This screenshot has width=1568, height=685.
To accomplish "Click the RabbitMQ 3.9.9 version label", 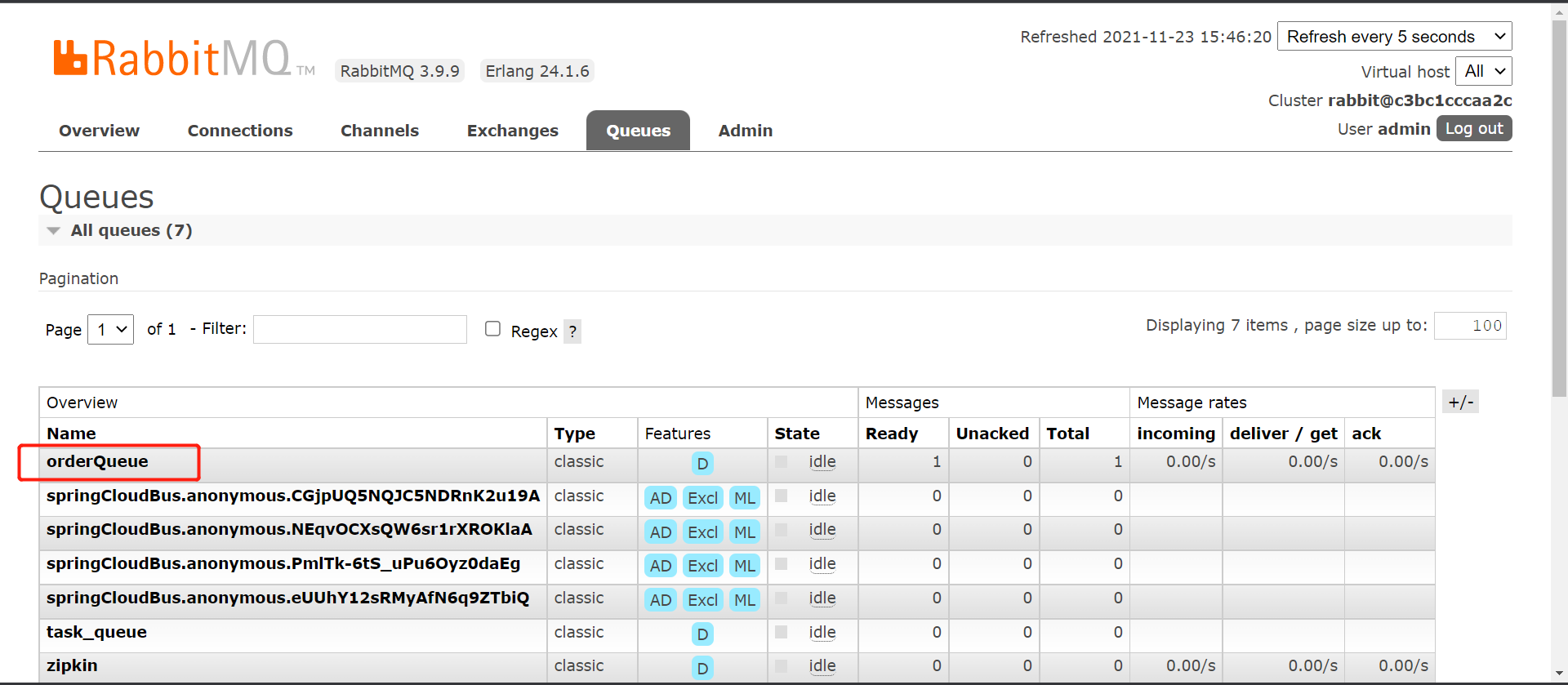I will coord(400,71).
